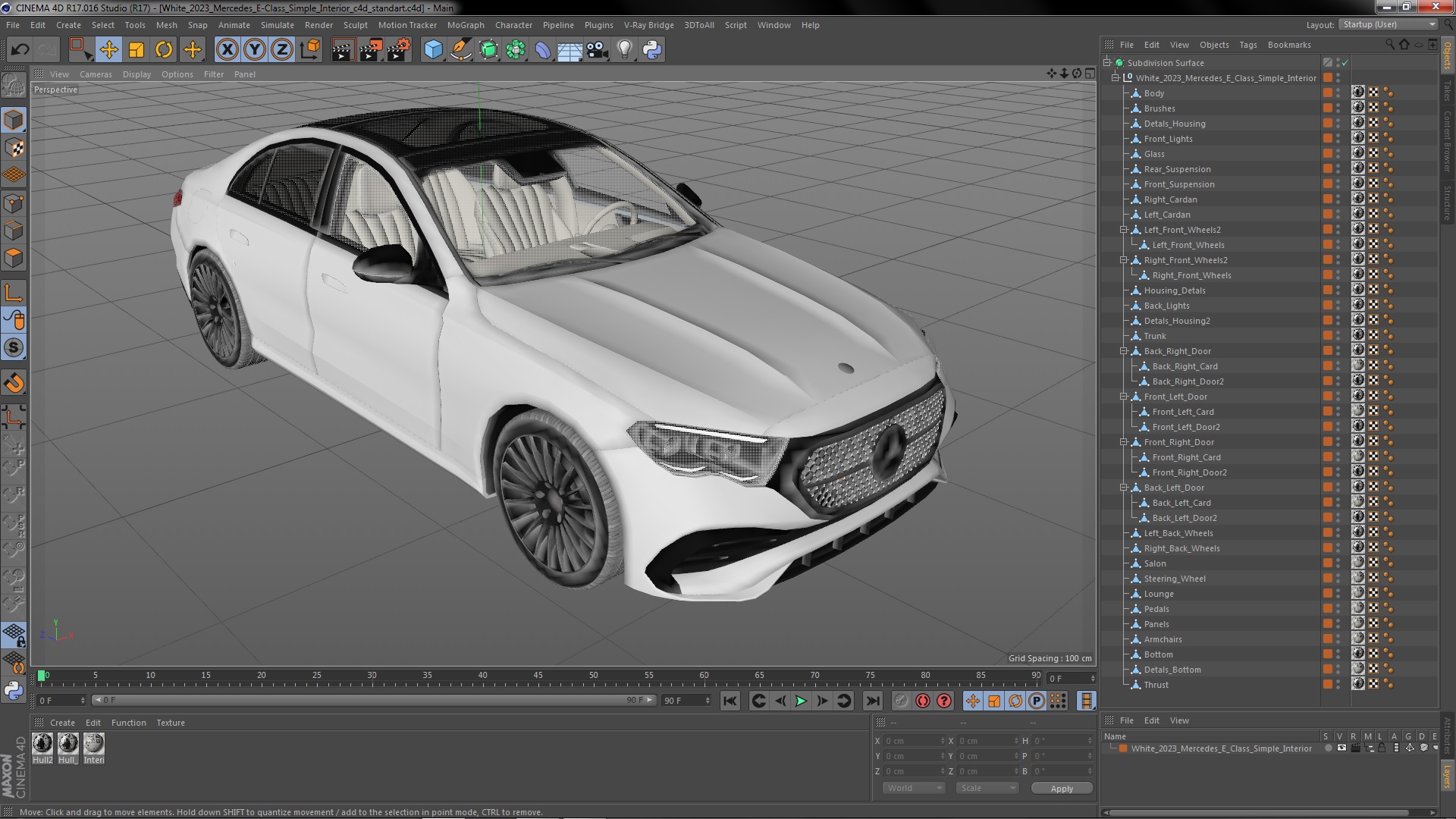The height and width of the screenshot is (819, 1456).
Task: Collapse Right_Front_Wheels2 group
Action: (1124, 260)
